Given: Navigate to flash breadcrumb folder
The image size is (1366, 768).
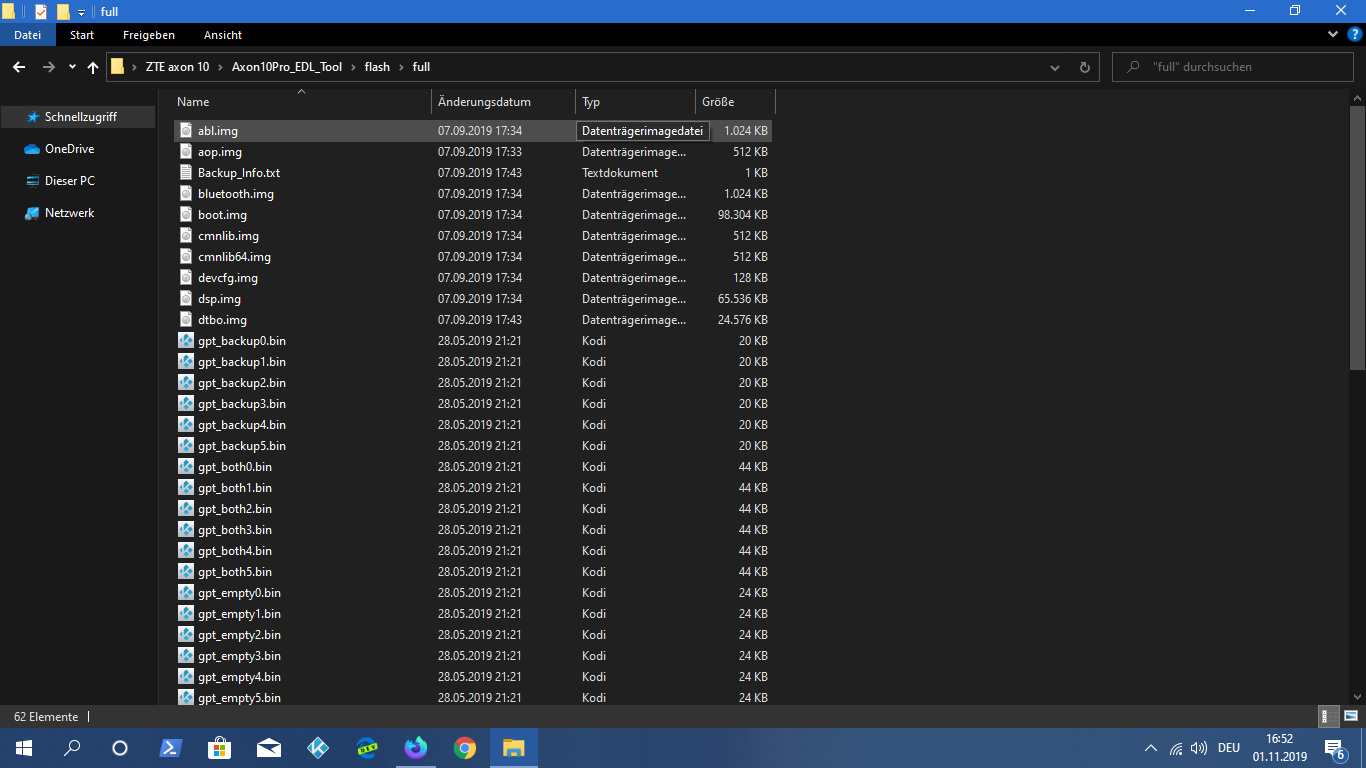Looking at the screenshot, I should [377, 67].
